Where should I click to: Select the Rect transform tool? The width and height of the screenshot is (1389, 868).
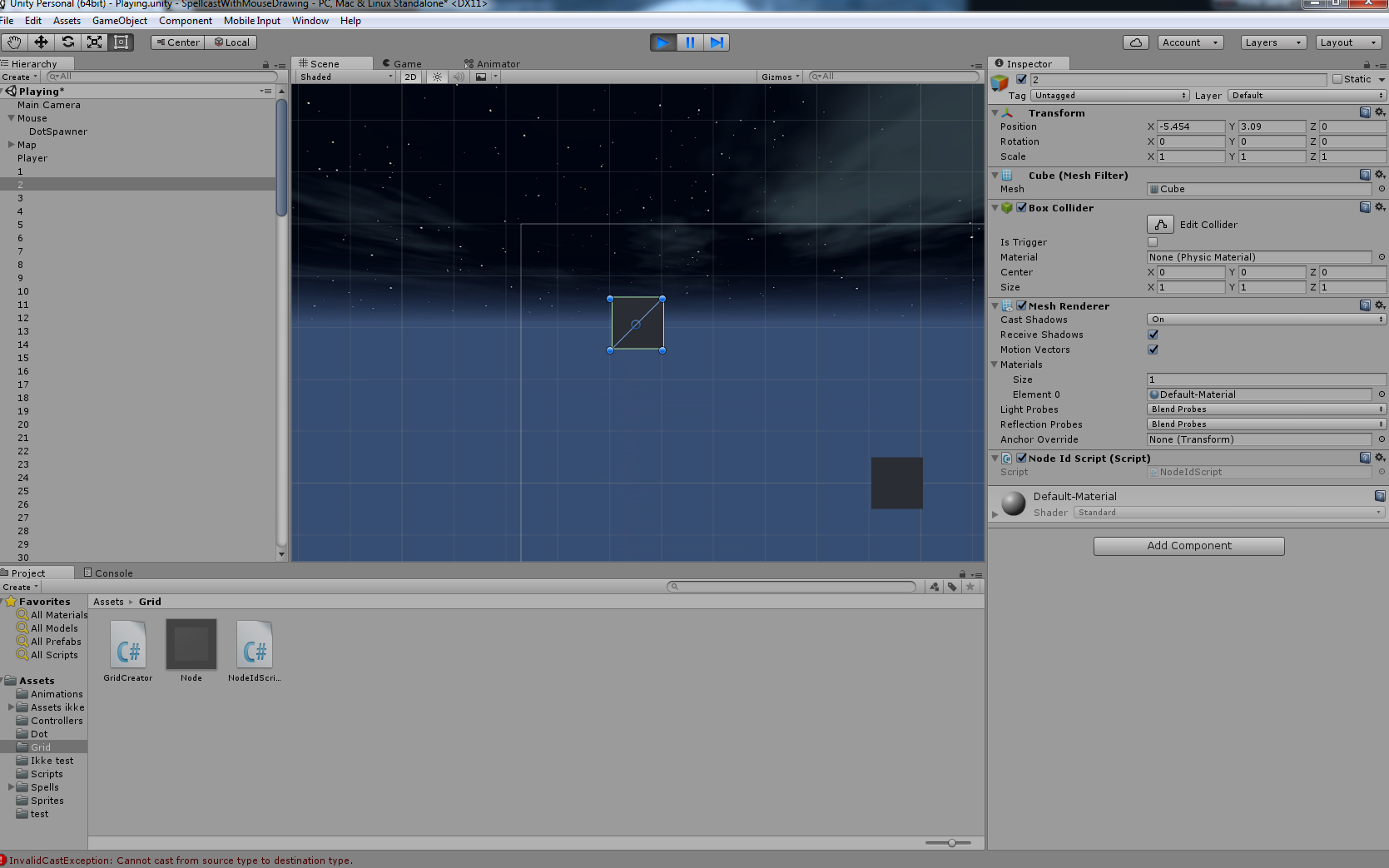tap(122, 42)
